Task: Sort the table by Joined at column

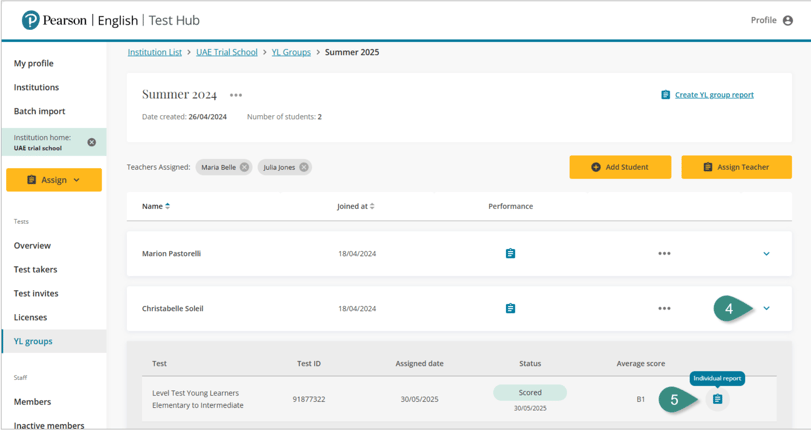Action: [x=356, y=206]
